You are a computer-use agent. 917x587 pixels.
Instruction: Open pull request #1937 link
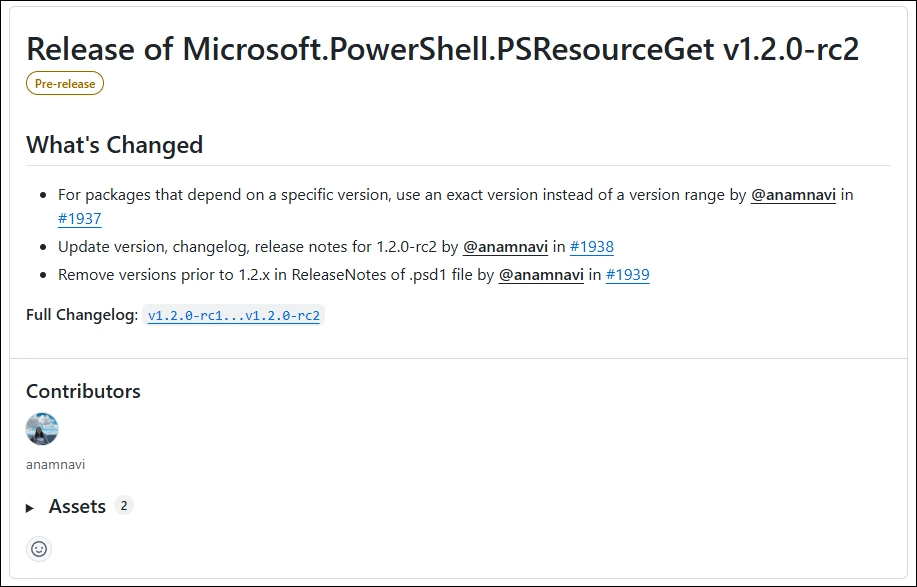(x=80, y=219)
